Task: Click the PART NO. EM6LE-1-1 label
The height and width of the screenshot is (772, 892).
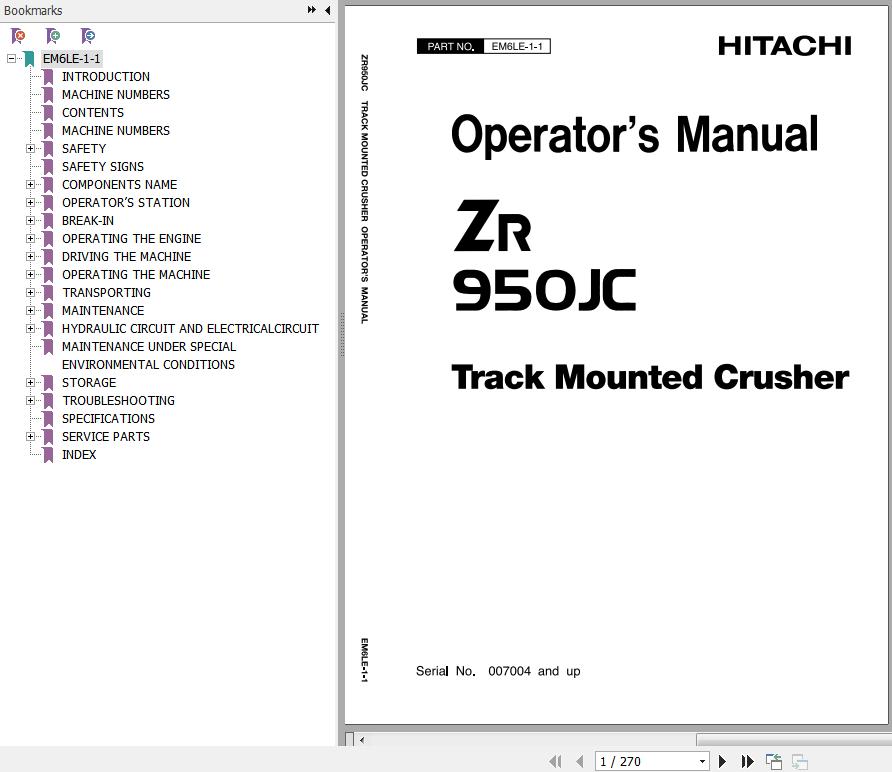Action: pos(484,46)
